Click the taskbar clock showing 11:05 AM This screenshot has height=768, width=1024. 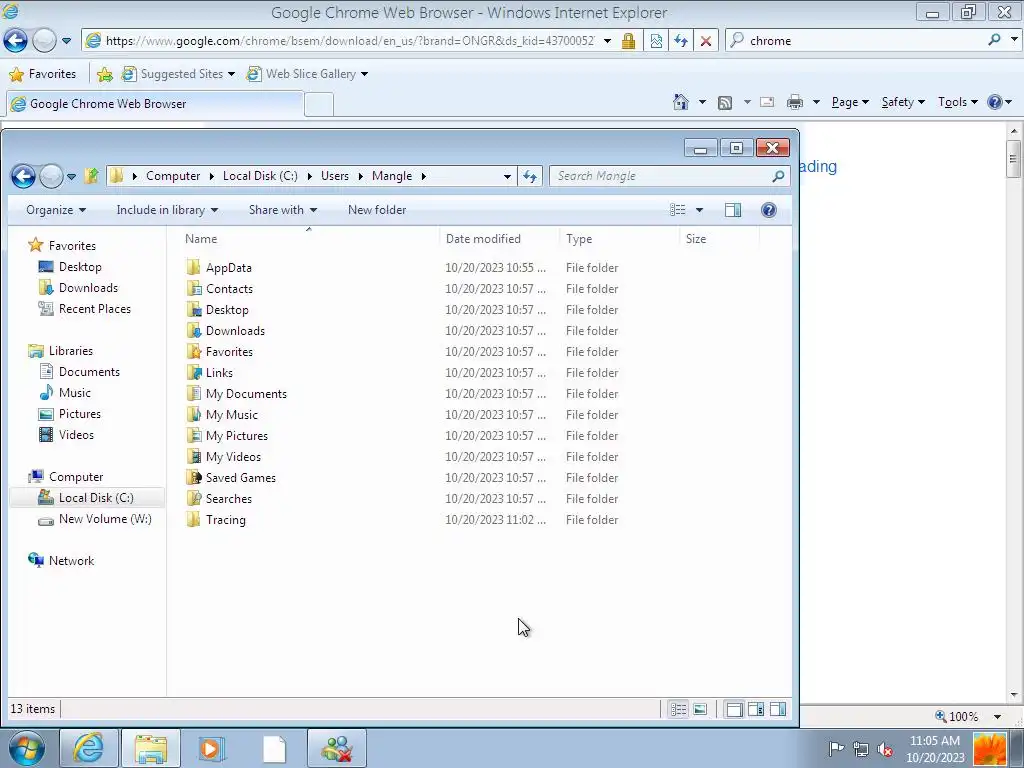[x=935, y=749]
